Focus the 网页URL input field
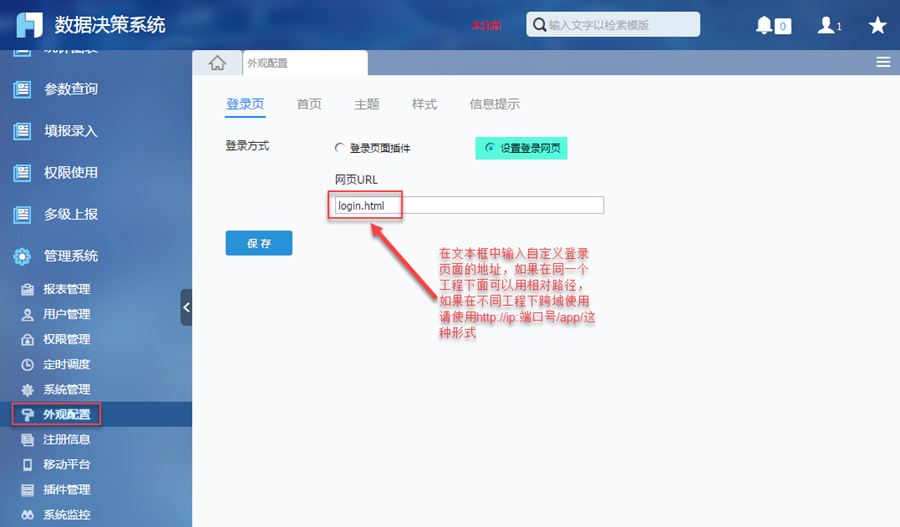 click(469, 205)
